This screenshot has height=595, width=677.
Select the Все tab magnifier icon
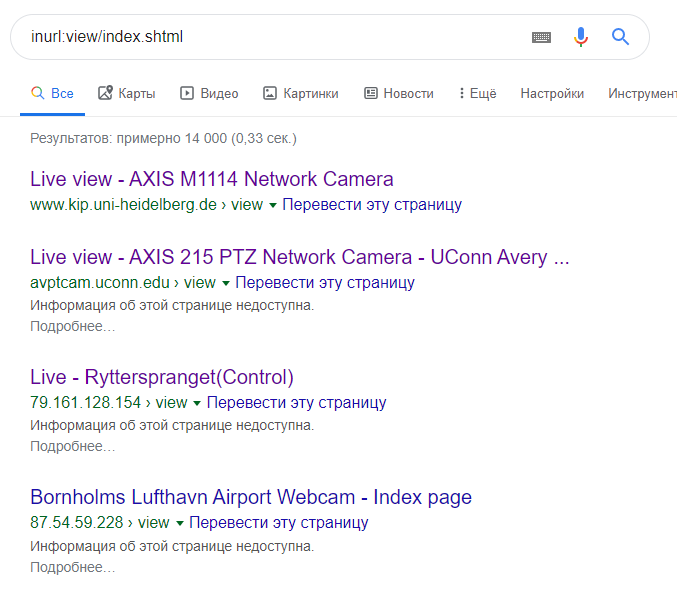tap(38, 93)
